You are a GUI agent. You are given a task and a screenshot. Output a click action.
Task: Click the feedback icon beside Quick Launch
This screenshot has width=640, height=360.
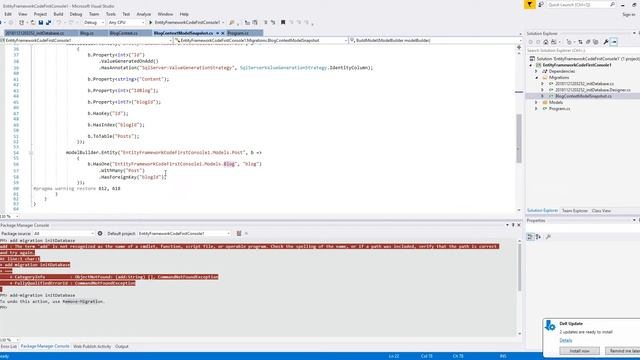point(541,4)
